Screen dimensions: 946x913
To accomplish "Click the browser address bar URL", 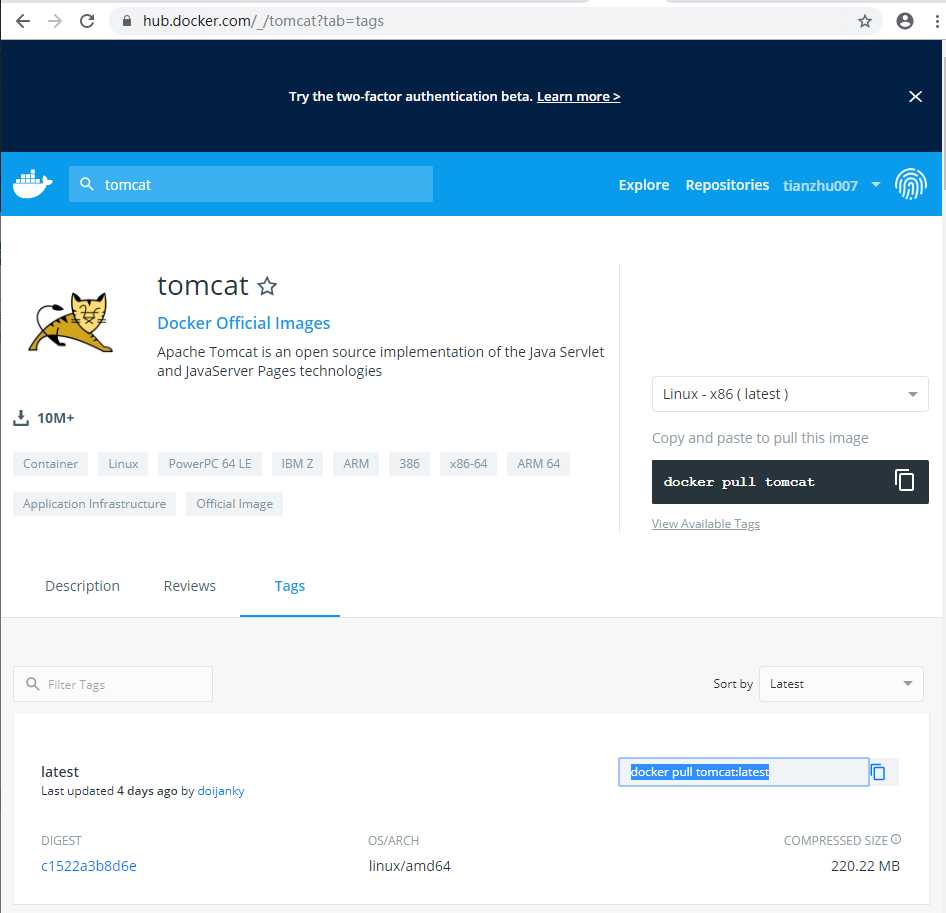I will pos(263,21).
